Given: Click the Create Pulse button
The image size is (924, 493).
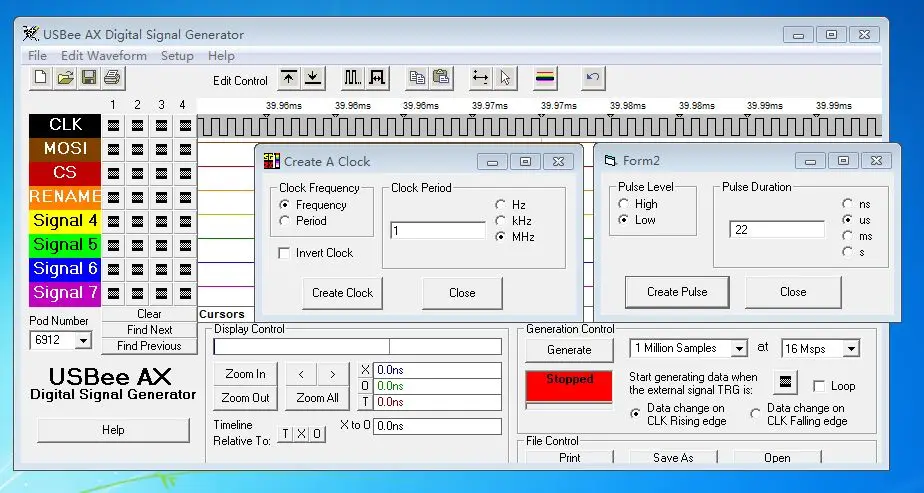Looking at the screenshot, I should pos(677,292).
